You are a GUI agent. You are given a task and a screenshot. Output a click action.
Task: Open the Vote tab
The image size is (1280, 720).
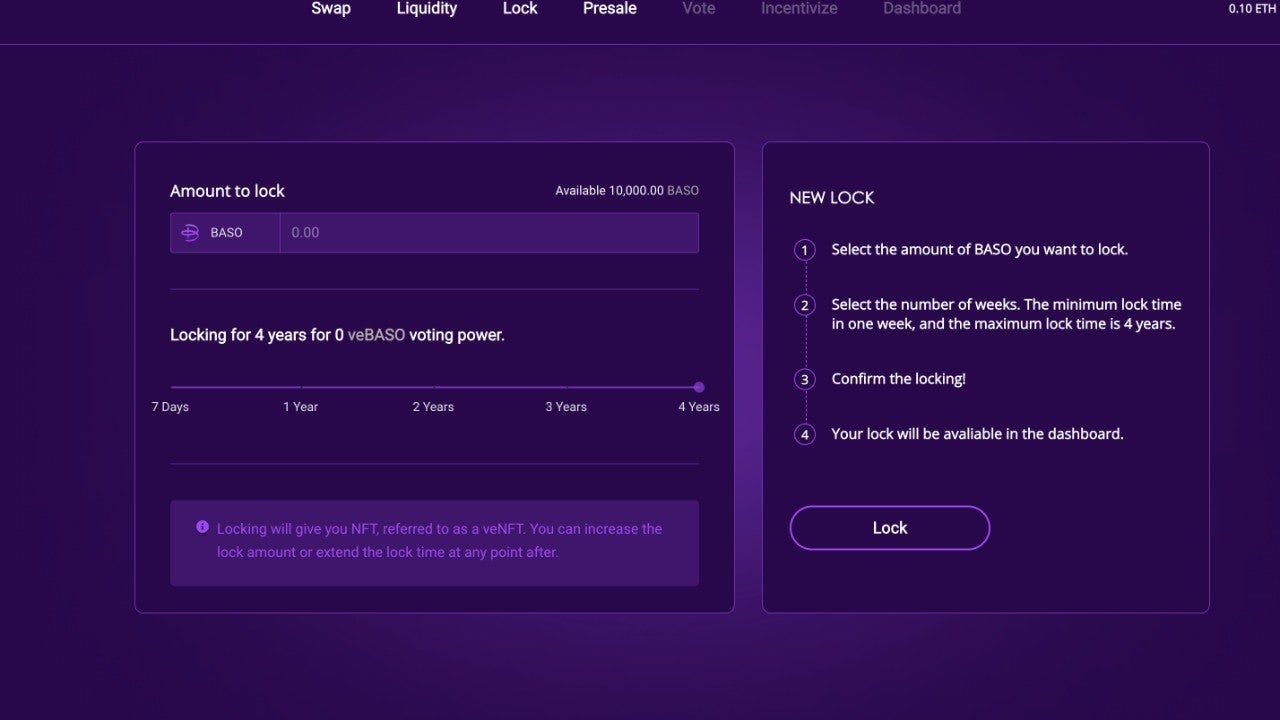click(699, 9)
